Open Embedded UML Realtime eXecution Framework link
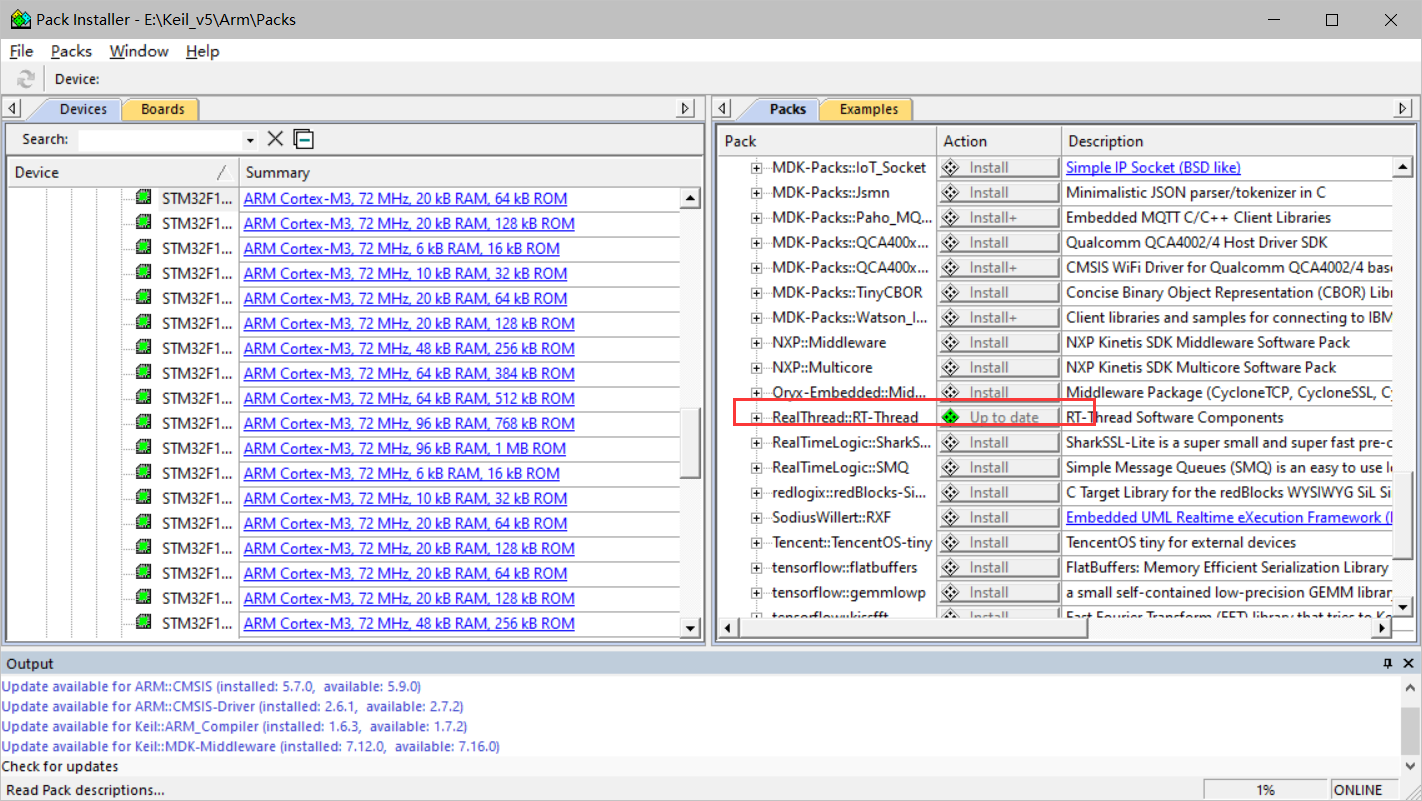Viewport: 1422px width, 801px height. point(1228,517)
